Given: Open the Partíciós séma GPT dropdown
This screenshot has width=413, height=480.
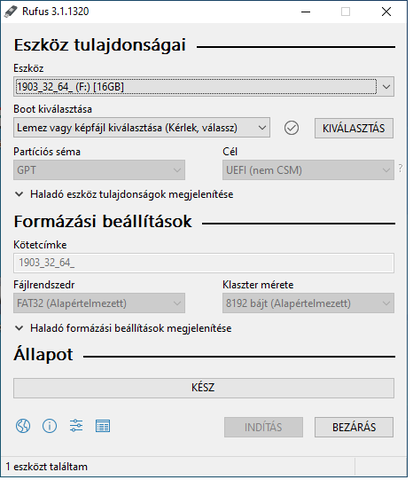Looking at the screenshot, I should [99, 170].
